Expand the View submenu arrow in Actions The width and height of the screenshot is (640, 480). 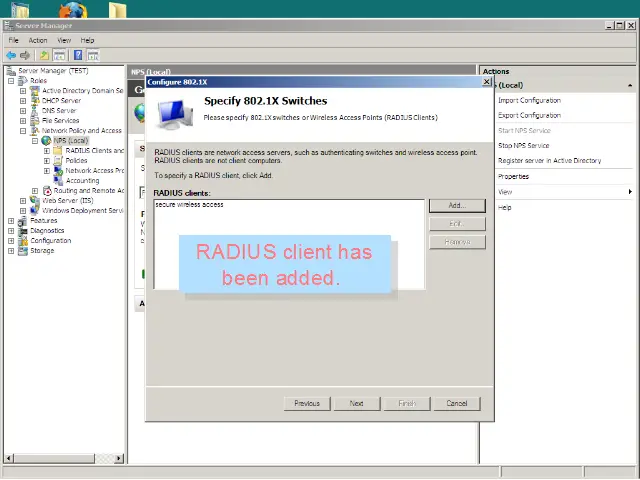[x=630, y=192]
